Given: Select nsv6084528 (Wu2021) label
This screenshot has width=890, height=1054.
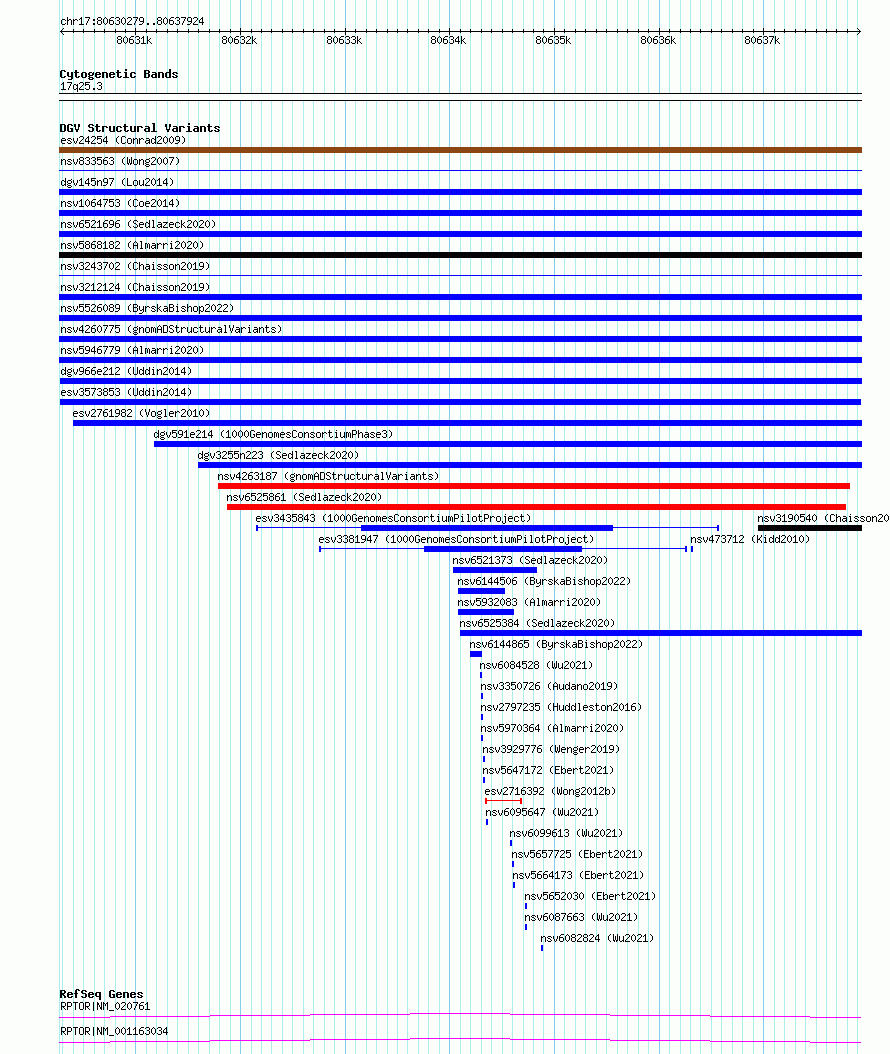Looking at the screenshot, I should click(x=536, y=665).
